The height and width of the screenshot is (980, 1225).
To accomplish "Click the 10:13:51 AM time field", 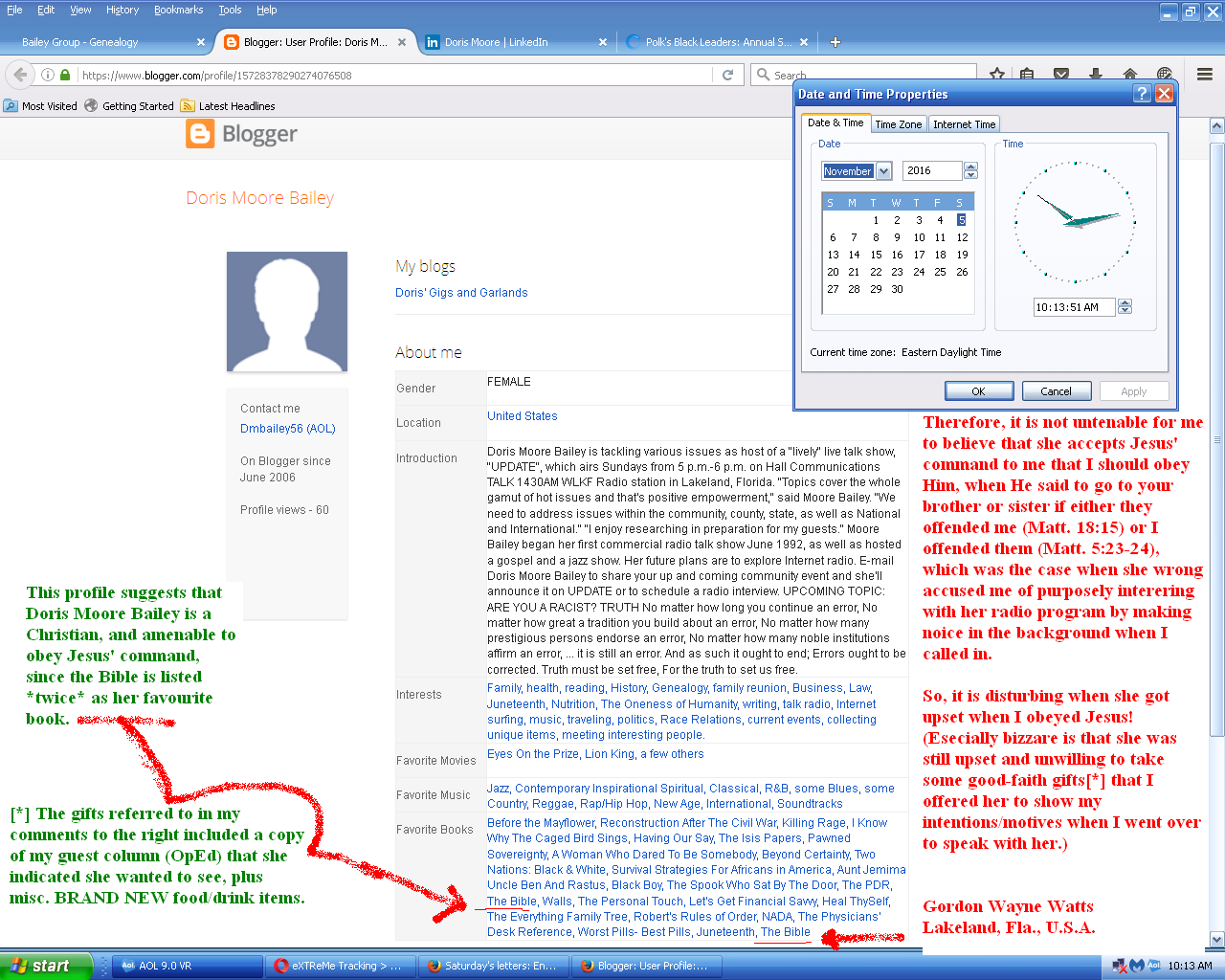I will point(1072,307).
